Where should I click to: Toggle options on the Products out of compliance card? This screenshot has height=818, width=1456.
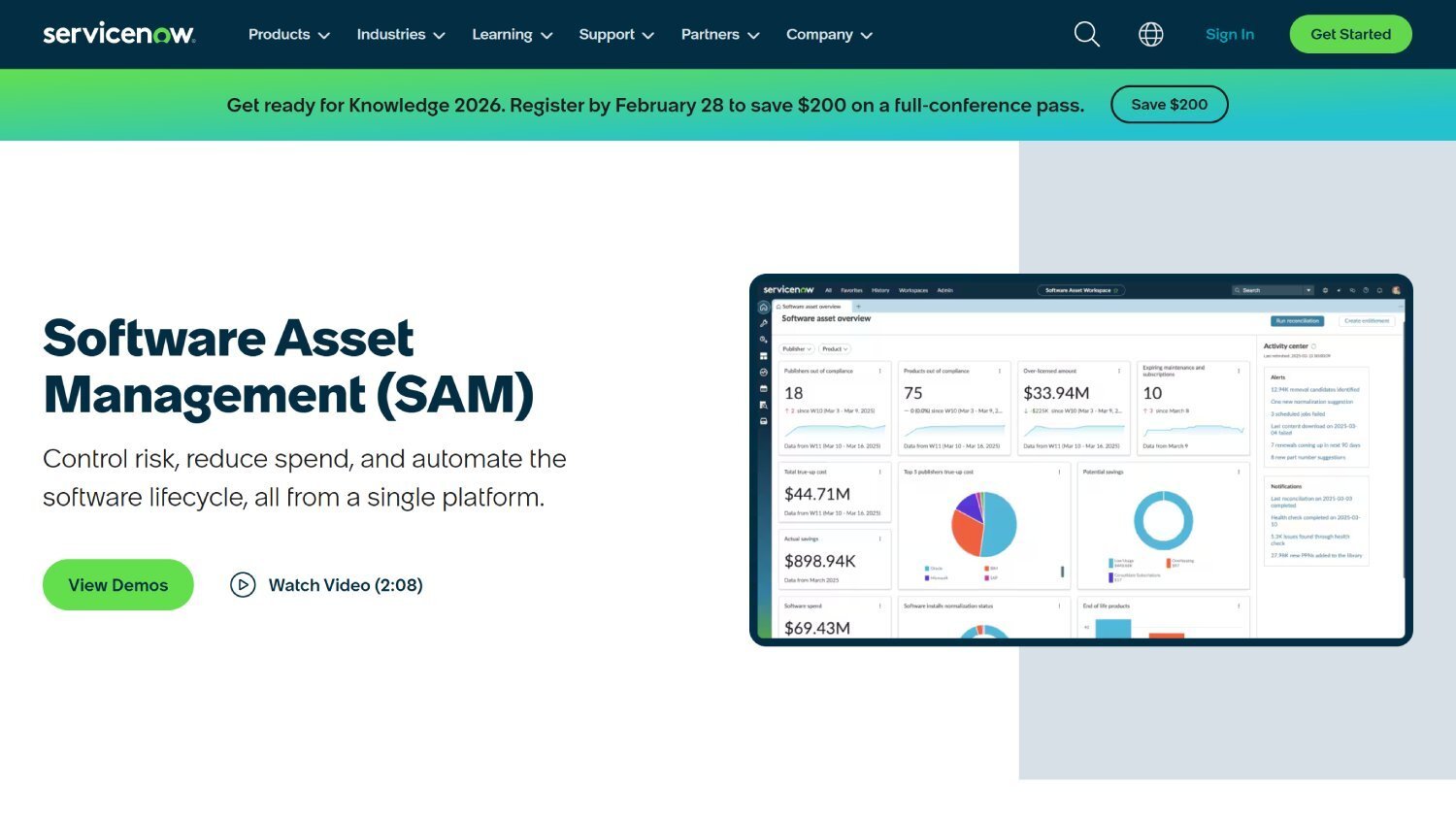[x=1000, y=371]
